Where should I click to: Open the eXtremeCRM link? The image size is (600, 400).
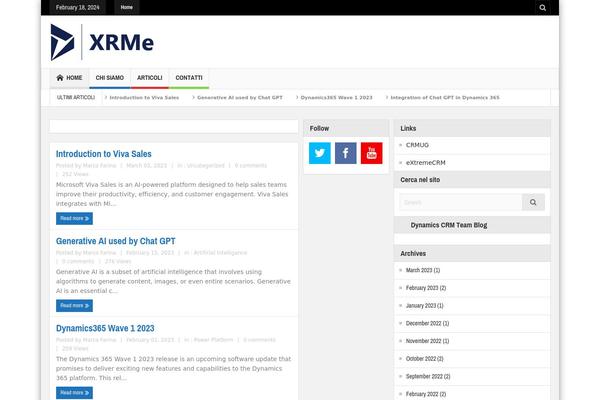(x=426, y=163)
